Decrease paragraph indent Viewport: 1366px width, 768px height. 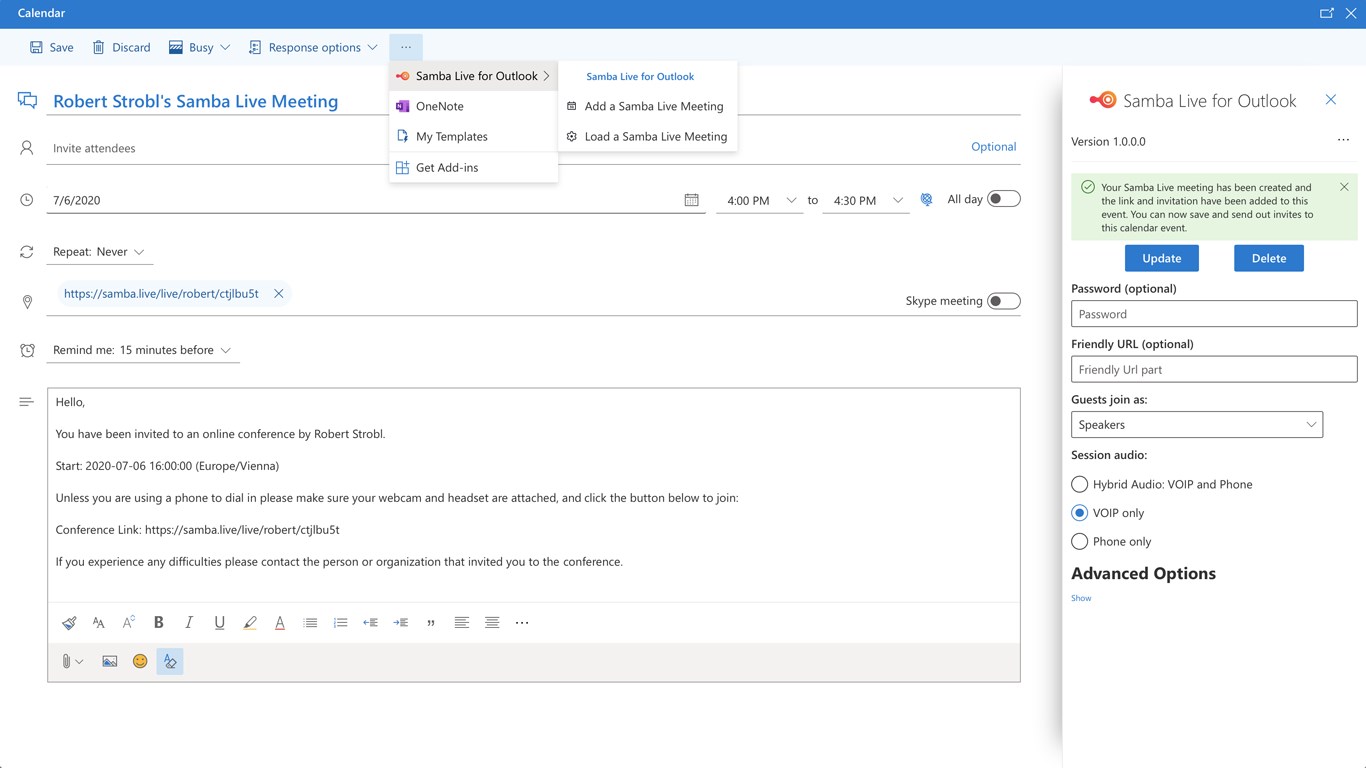[x=370, y=623]
